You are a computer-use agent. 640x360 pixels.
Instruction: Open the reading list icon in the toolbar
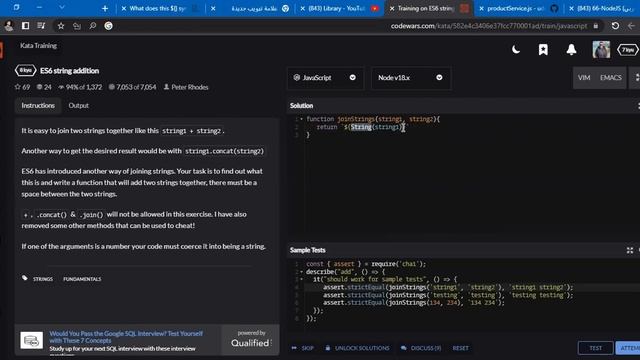click(41, 26)
